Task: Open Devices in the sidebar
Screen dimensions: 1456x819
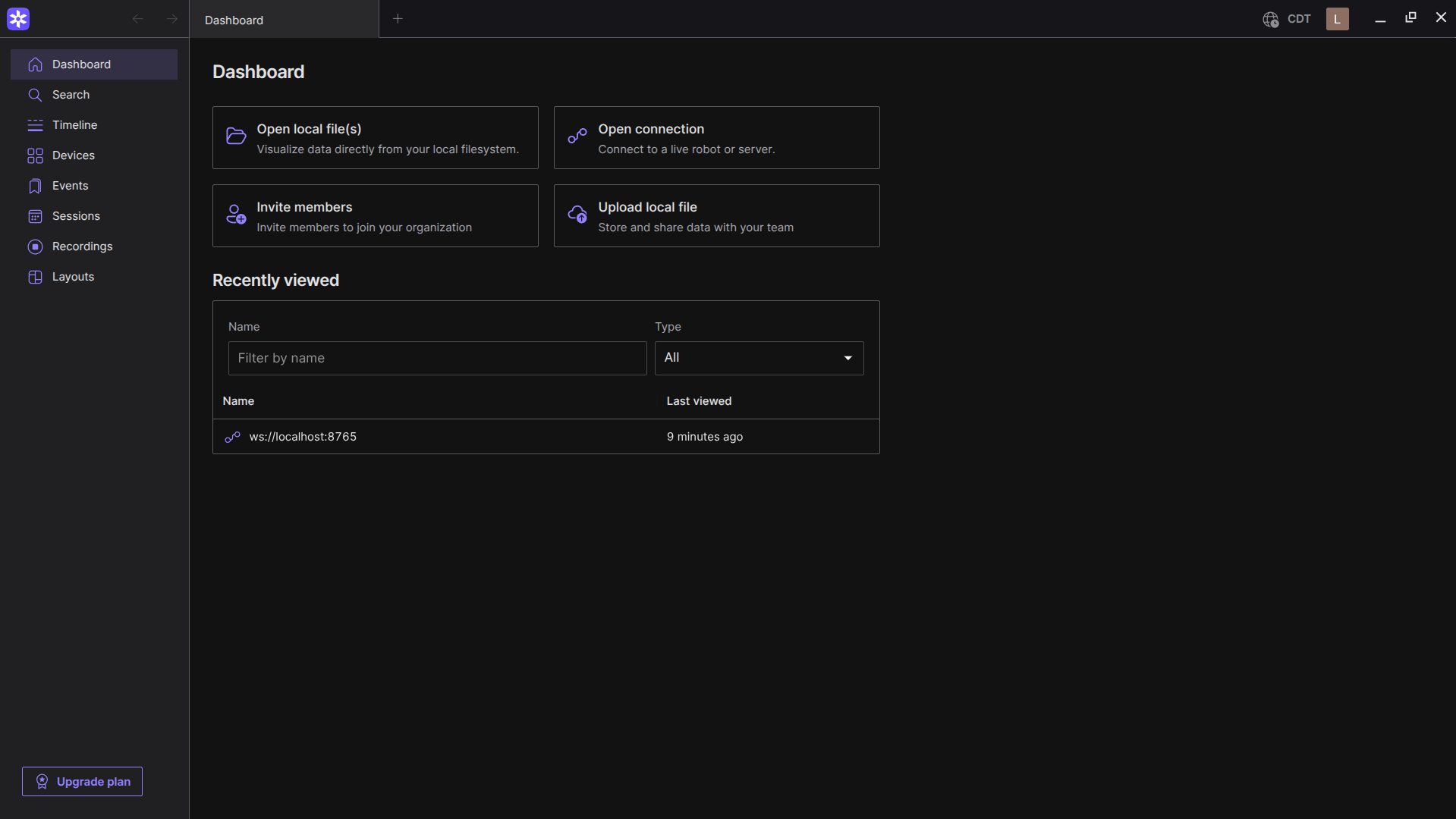Action: pos(94,155)
